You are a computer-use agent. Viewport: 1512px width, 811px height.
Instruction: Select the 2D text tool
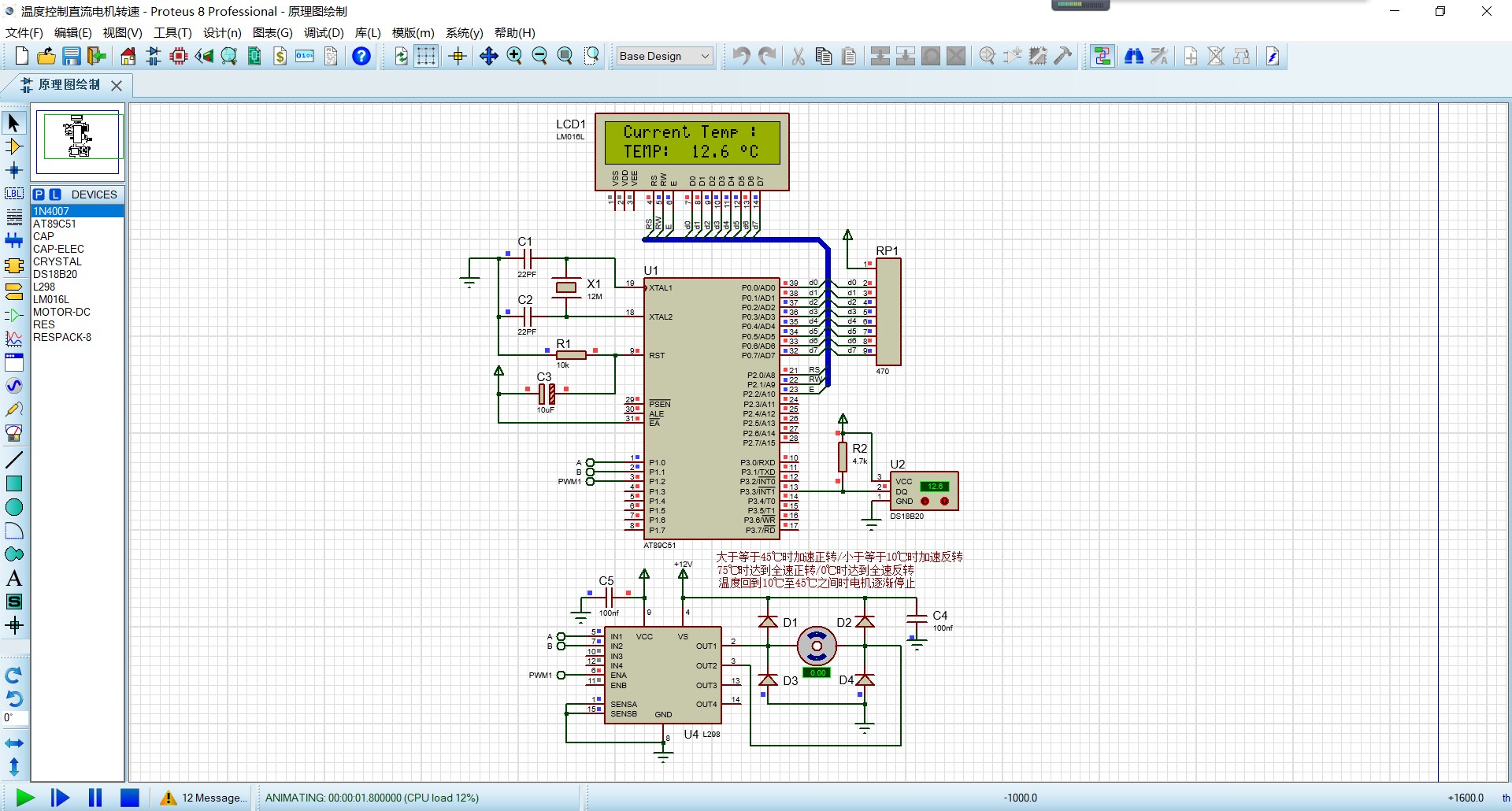[x=14, y=578]
